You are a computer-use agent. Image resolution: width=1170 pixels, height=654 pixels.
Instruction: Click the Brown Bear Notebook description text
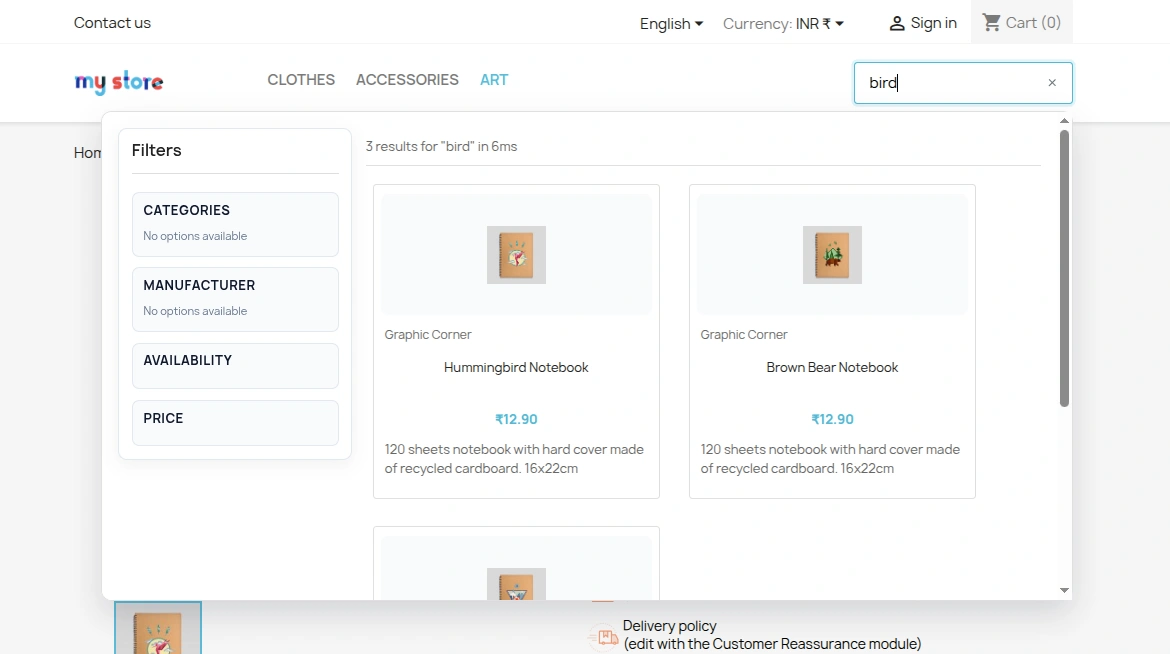[830, 459]
